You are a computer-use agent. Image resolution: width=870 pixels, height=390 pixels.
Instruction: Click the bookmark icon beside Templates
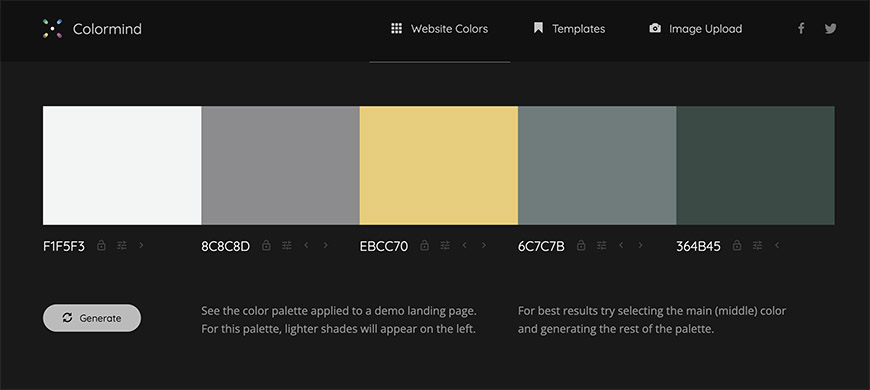tap(538, 28)
